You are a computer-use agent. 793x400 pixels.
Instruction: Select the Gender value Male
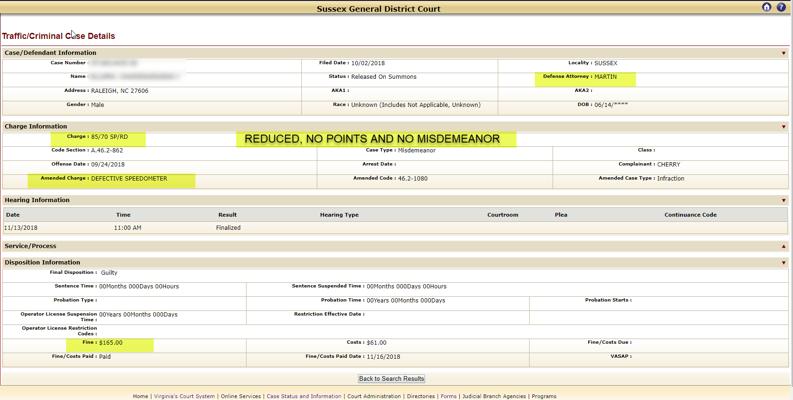[98, 105]
